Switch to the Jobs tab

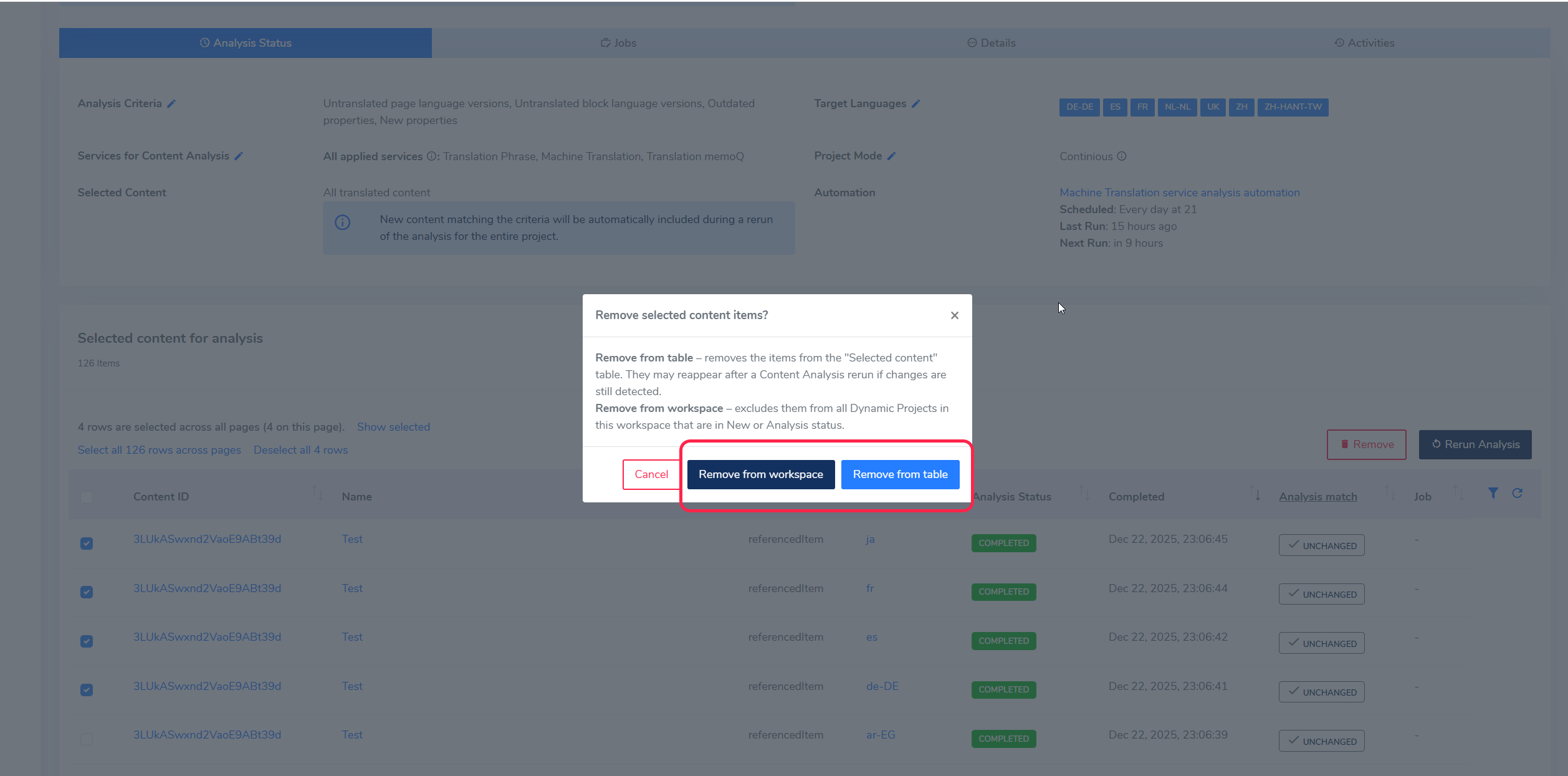click(618, 43)
